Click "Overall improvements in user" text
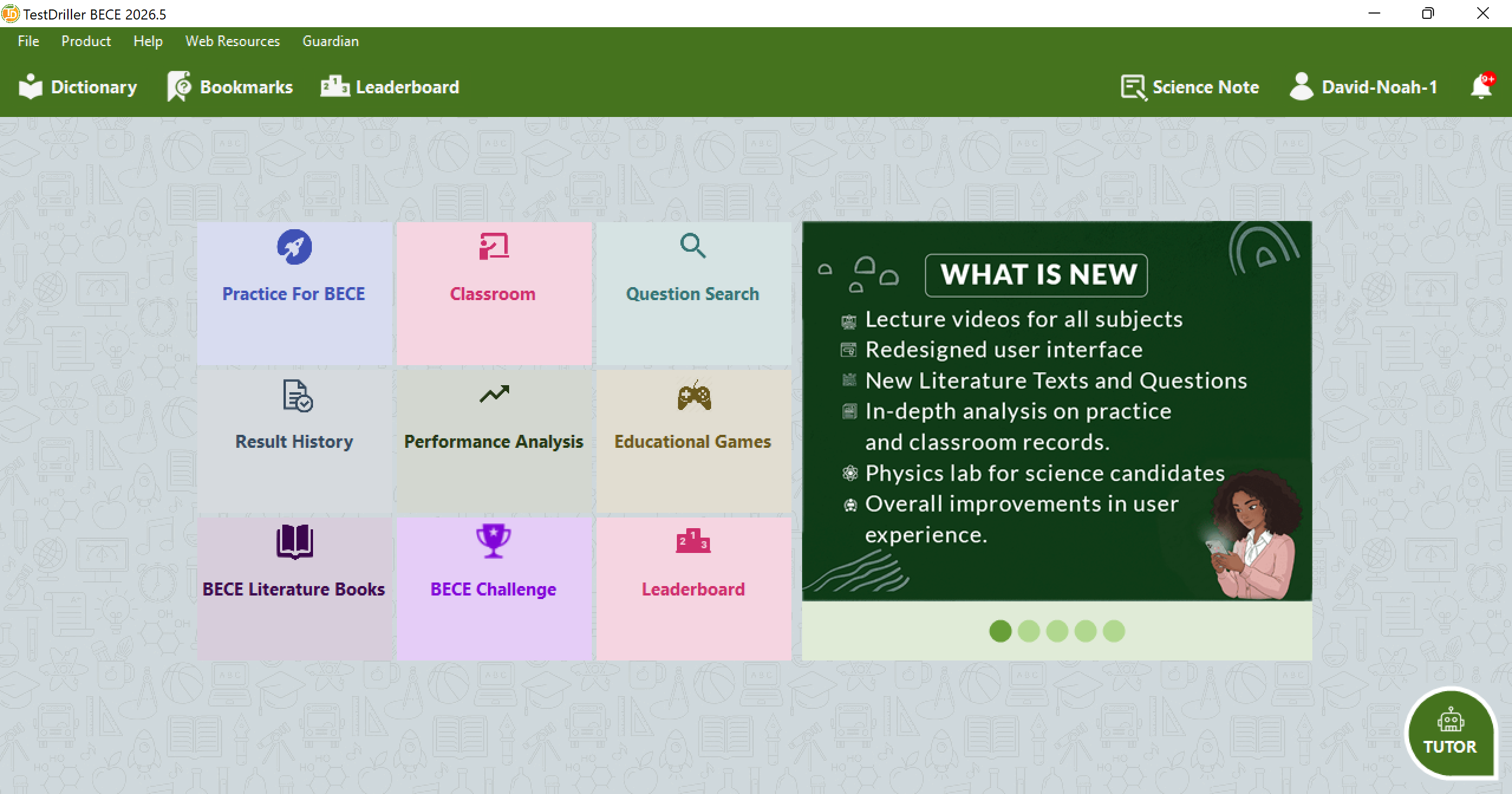 tap(1022, 504)
